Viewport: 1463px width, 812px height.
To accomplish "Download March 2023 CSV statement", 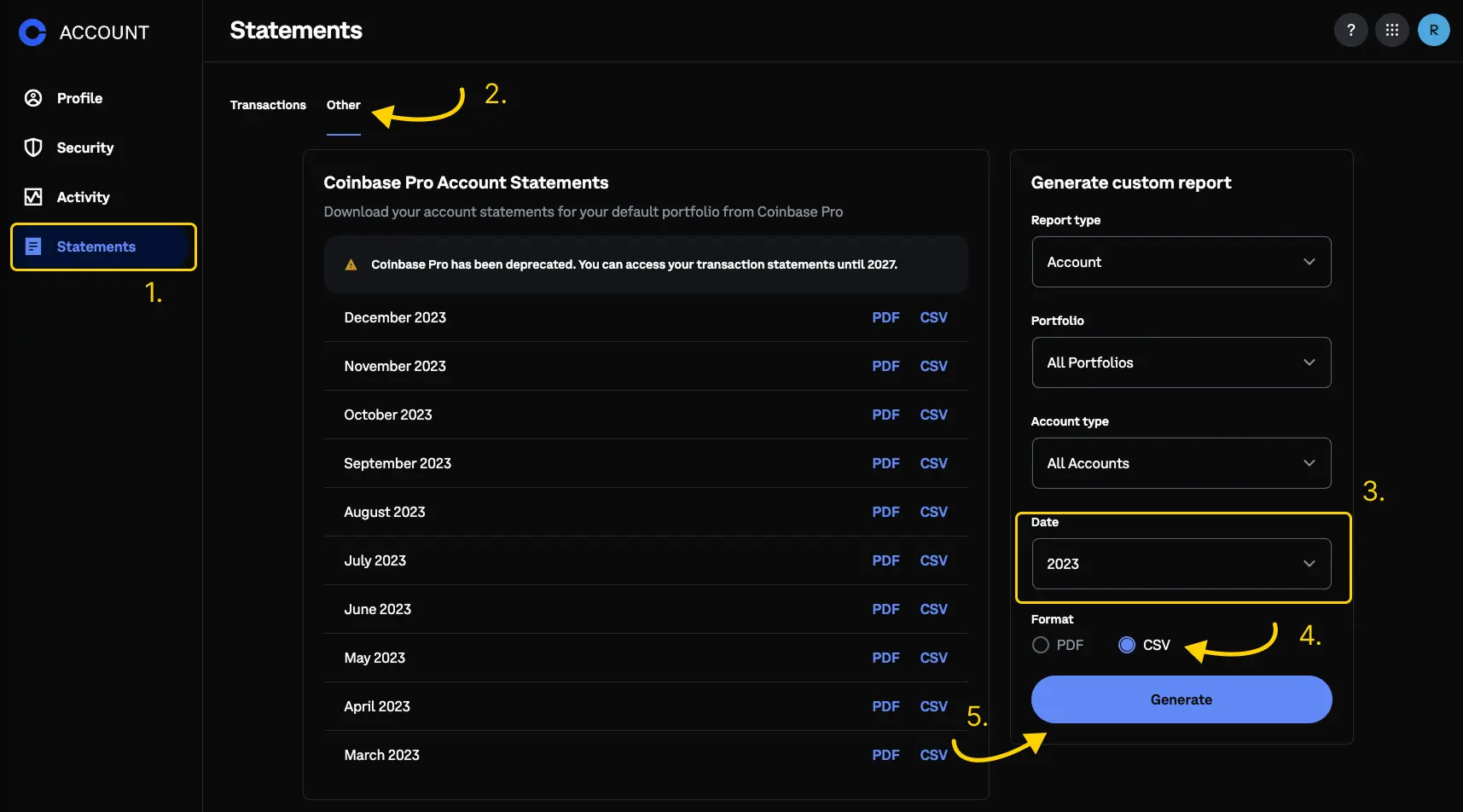I will tap(933, 755).
